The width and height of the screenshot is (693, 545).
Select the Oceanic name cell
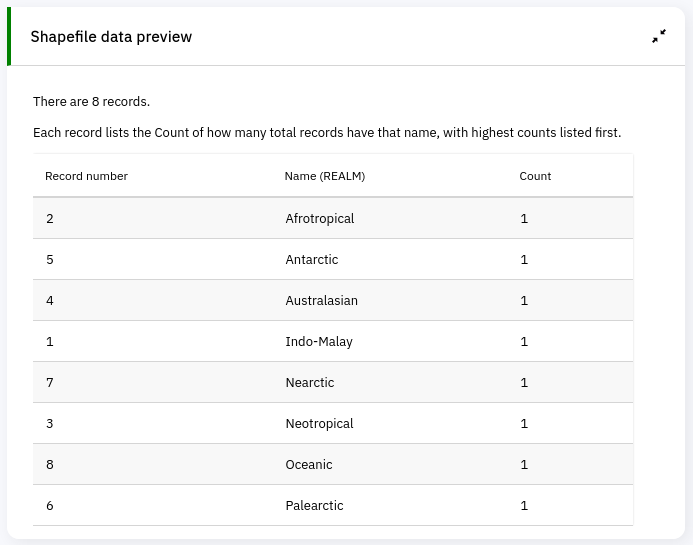(308, 464)
